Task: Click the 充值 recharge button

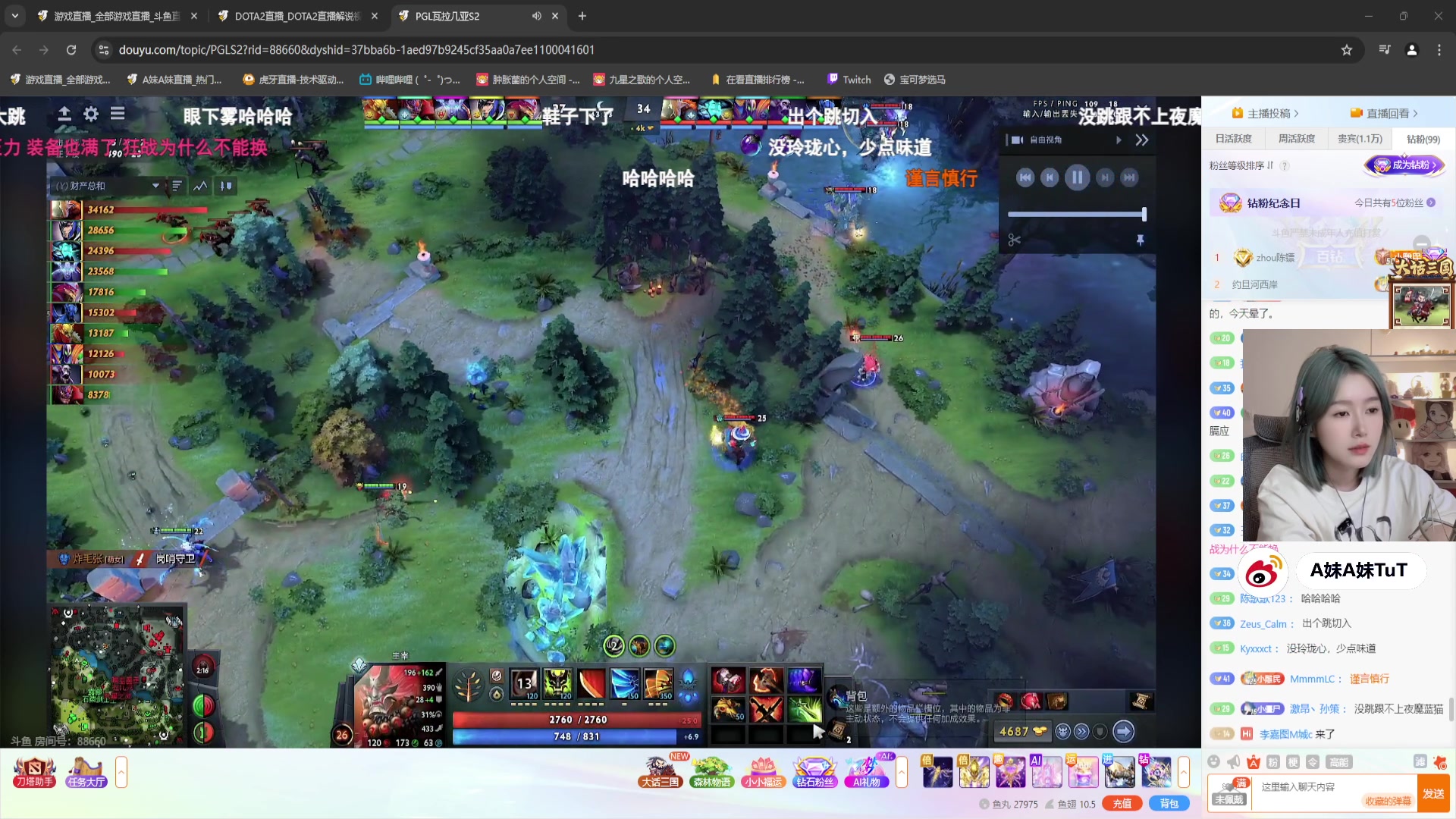Action: (x=1122, y=804)
